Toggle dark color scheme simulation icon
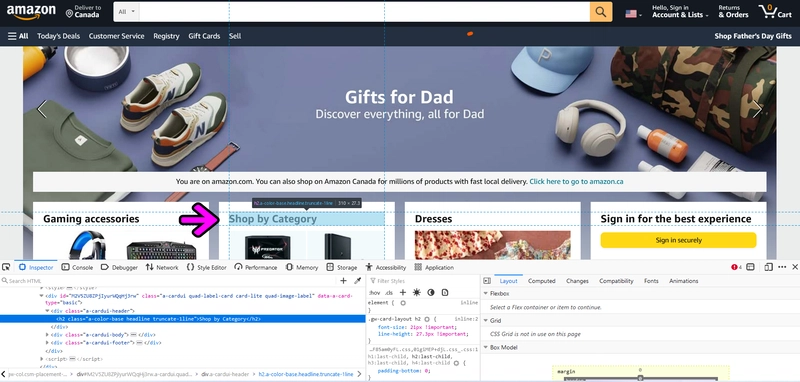This screenshot has width=800, height=382. tap(431, 292)
